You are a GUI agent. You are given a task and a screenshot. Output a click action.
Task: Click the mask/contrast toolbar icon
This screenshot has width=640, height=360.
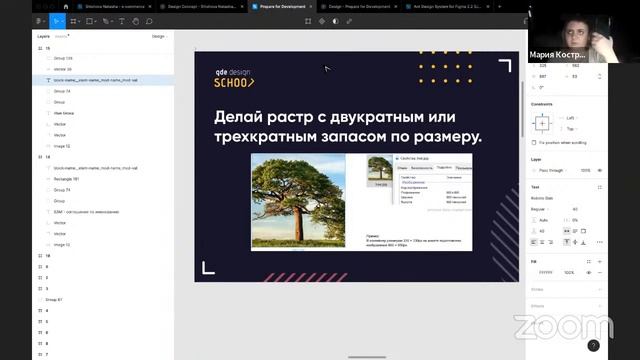click(336, 21)
